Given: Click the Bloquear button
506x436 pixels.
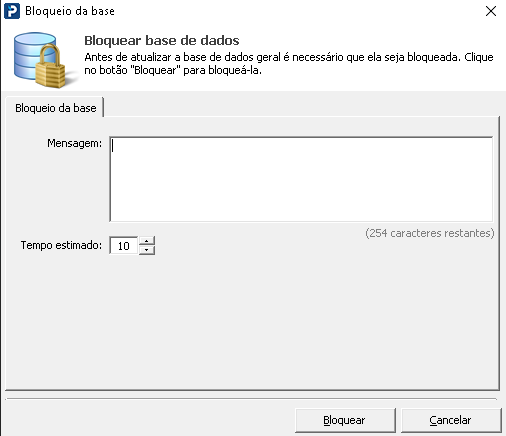Looking at the screenshot, I should pos(345,420).
